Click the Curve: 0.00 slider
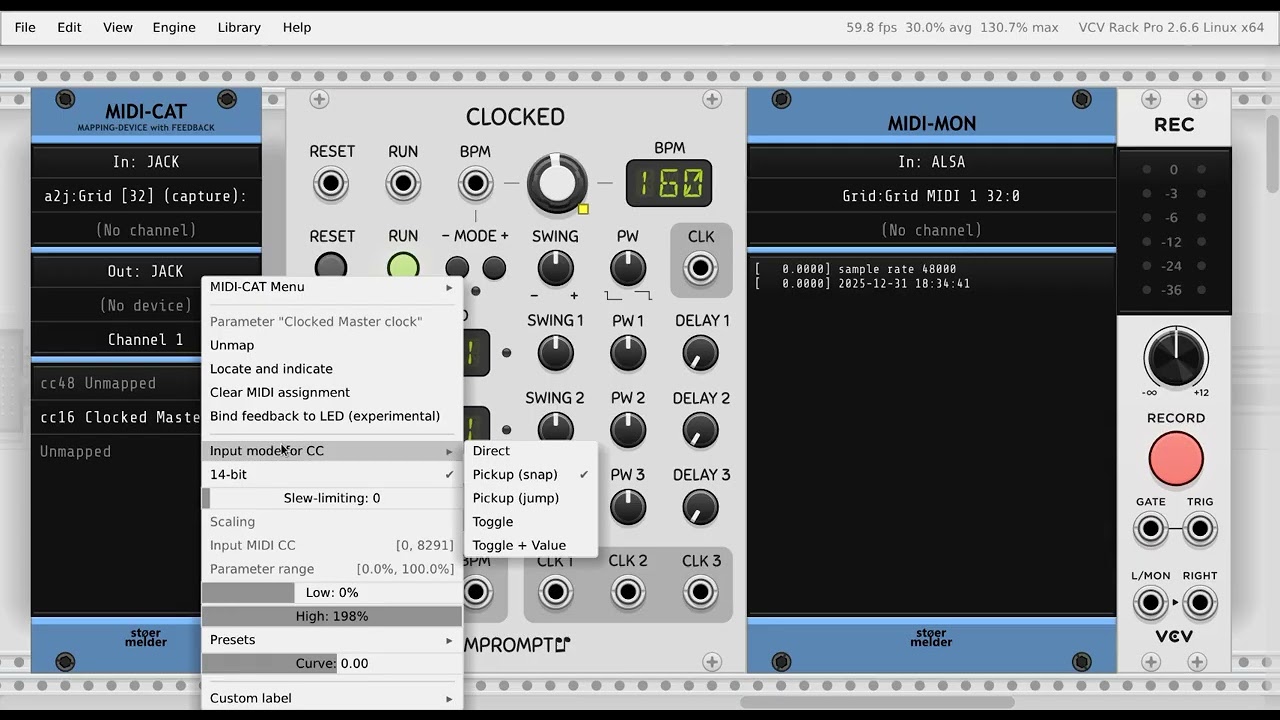1280x720 pixels. (332, 663)
